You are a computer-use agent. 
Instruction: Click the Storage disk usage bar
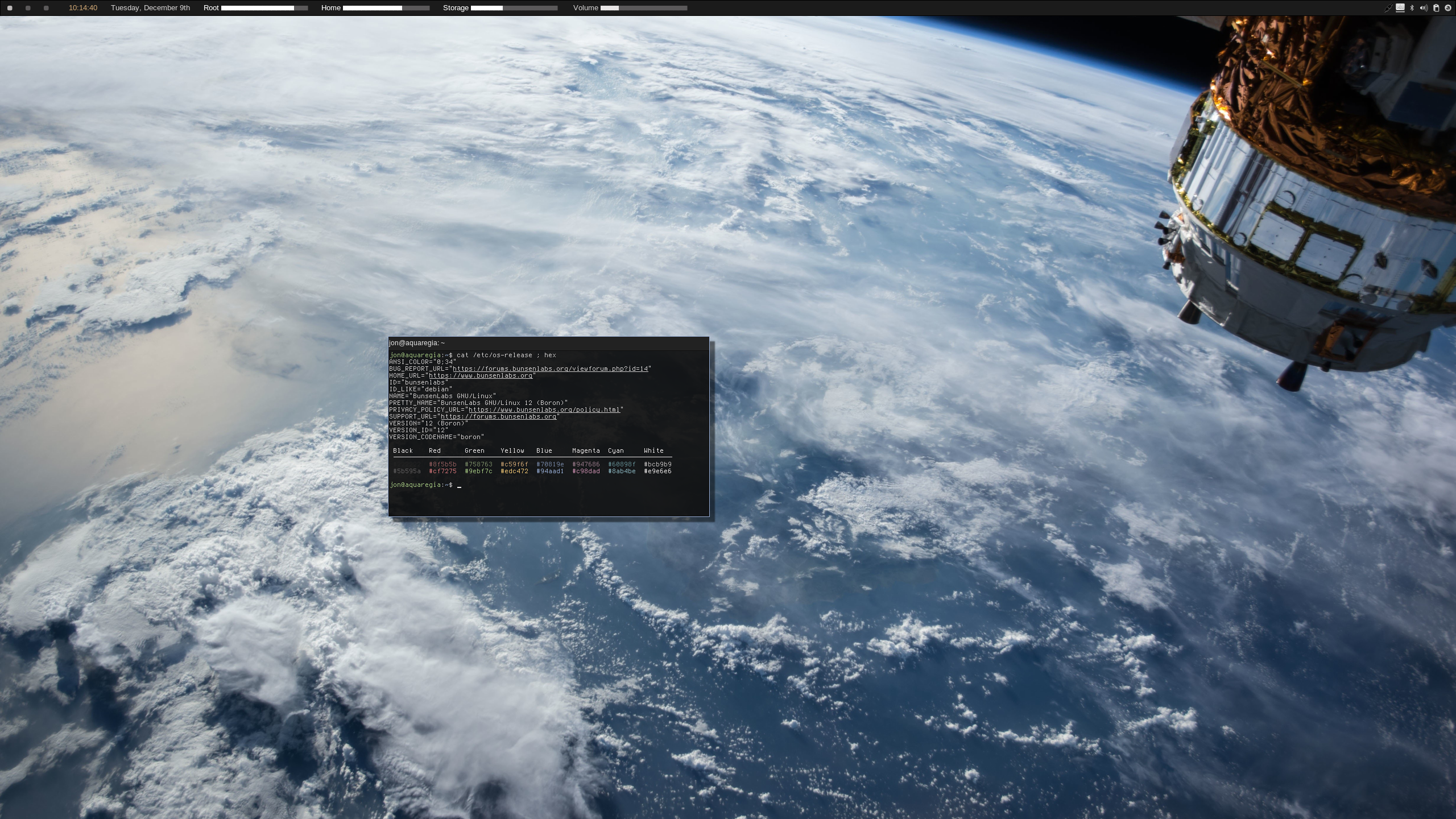[514, 8]
